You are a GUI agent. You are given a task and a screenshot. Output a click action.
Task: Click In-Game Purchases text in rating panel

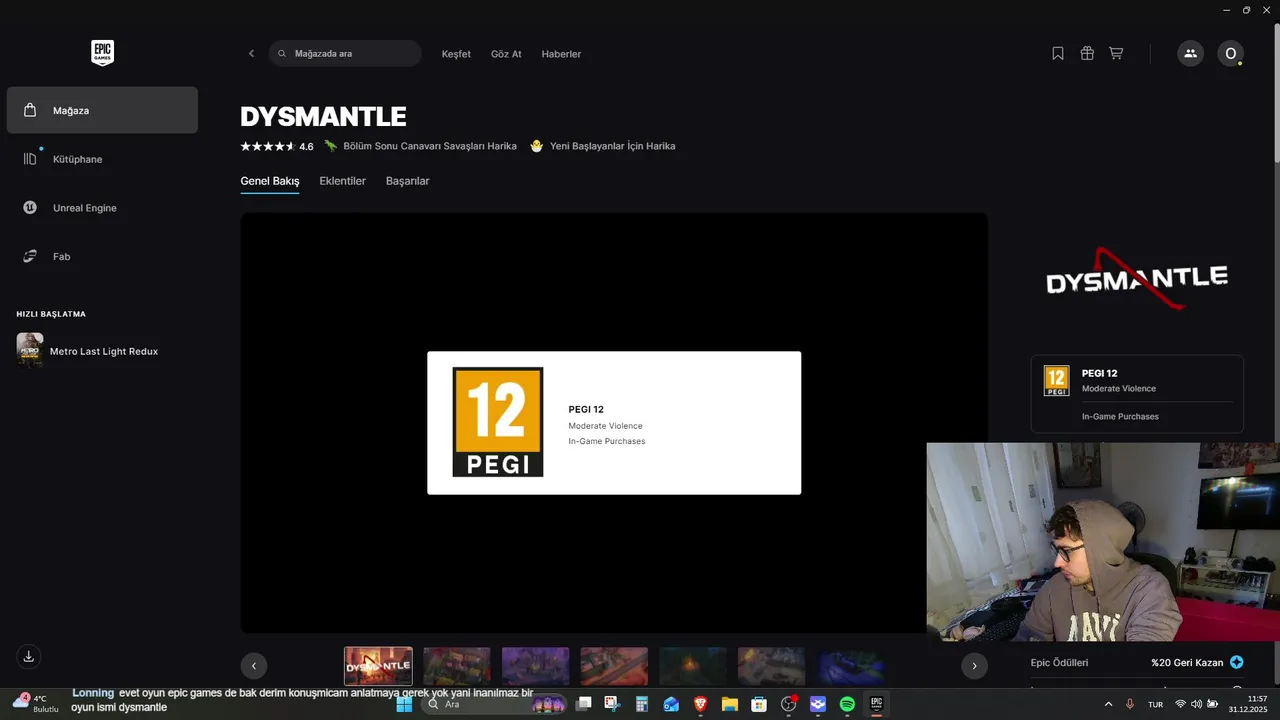pos(1120,416)
